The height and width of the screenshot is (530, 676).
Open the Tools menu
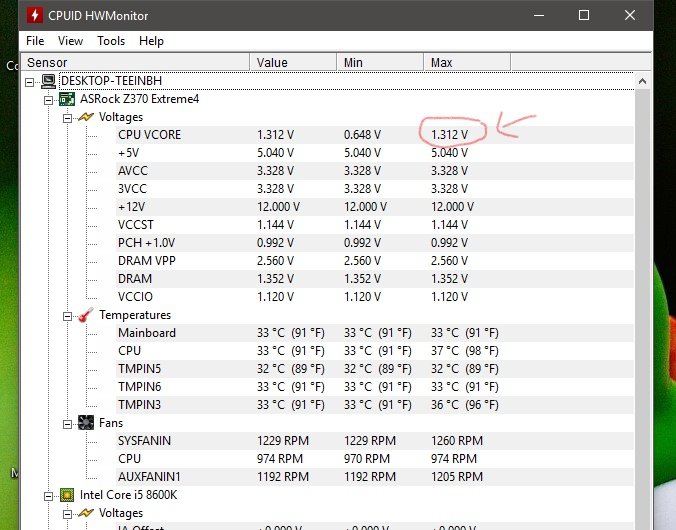tap(111, 41)
